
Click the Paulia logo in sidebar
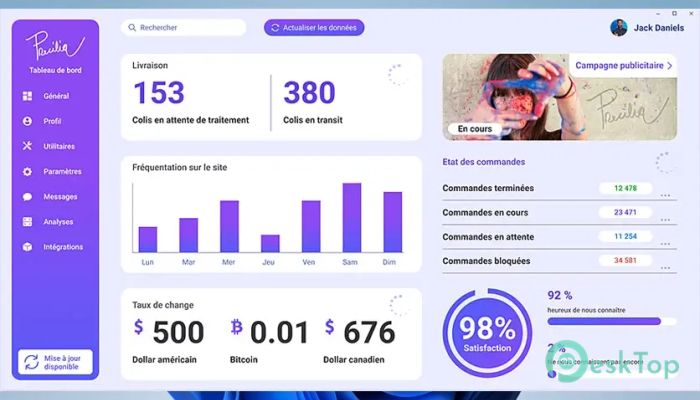point(55,45)
